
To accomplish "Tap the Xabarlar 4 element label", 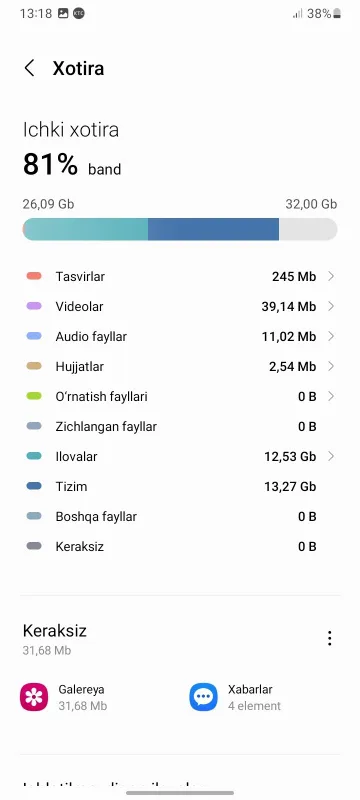I will (x=254, y=697).
